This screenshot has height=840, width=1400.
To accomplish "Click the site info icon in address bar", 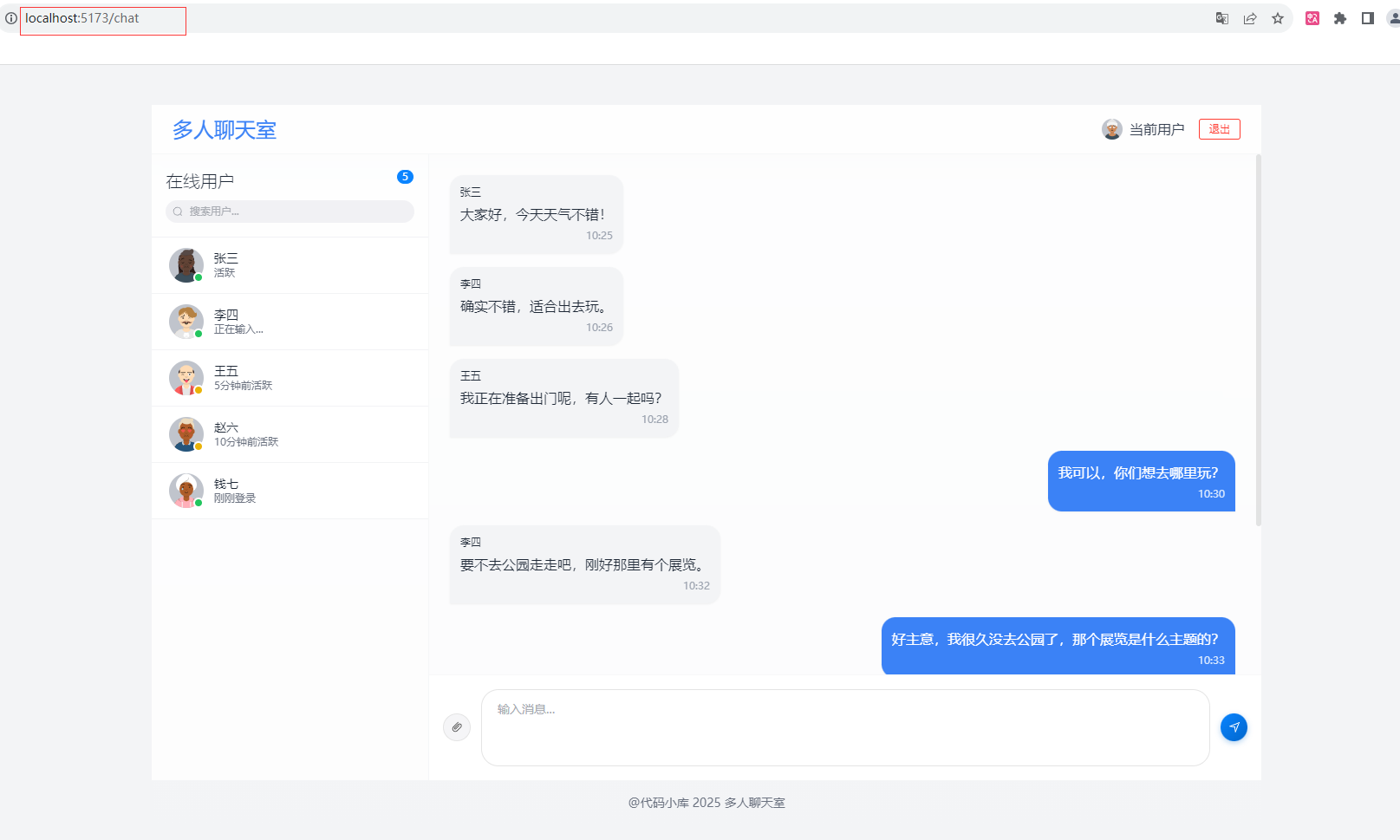I will click(x=11, y=18).
